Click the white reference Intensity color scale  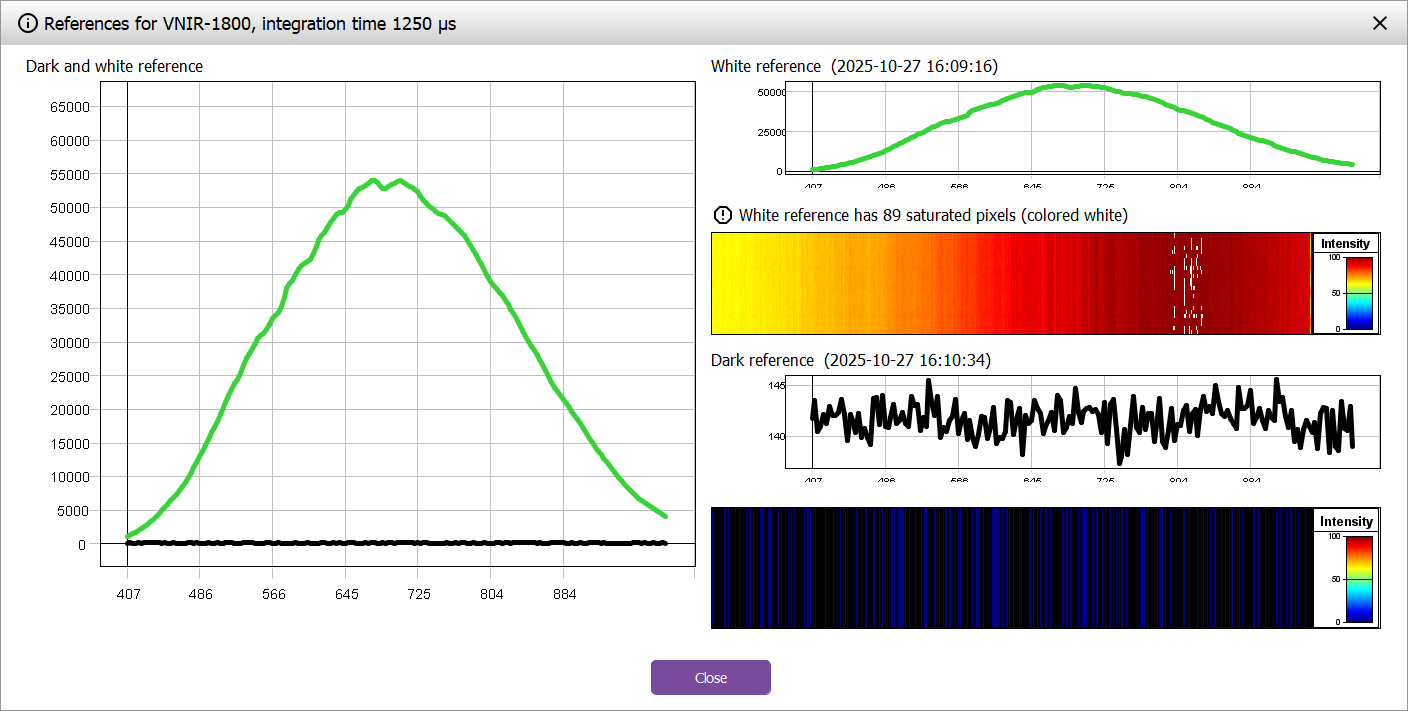(1359, 292)
